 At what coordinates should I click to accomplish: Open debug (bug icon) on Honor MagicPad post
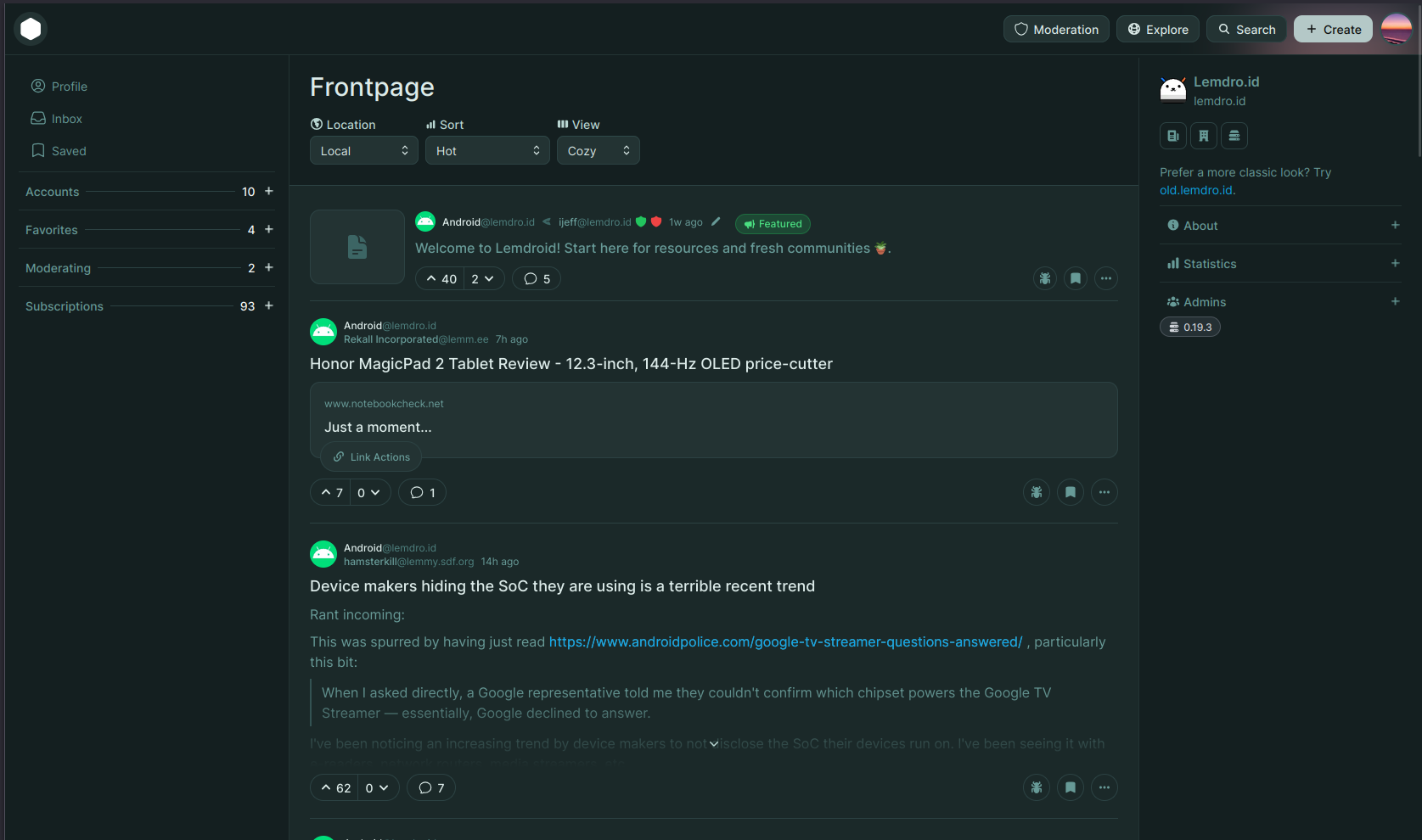pos(1037,492)
